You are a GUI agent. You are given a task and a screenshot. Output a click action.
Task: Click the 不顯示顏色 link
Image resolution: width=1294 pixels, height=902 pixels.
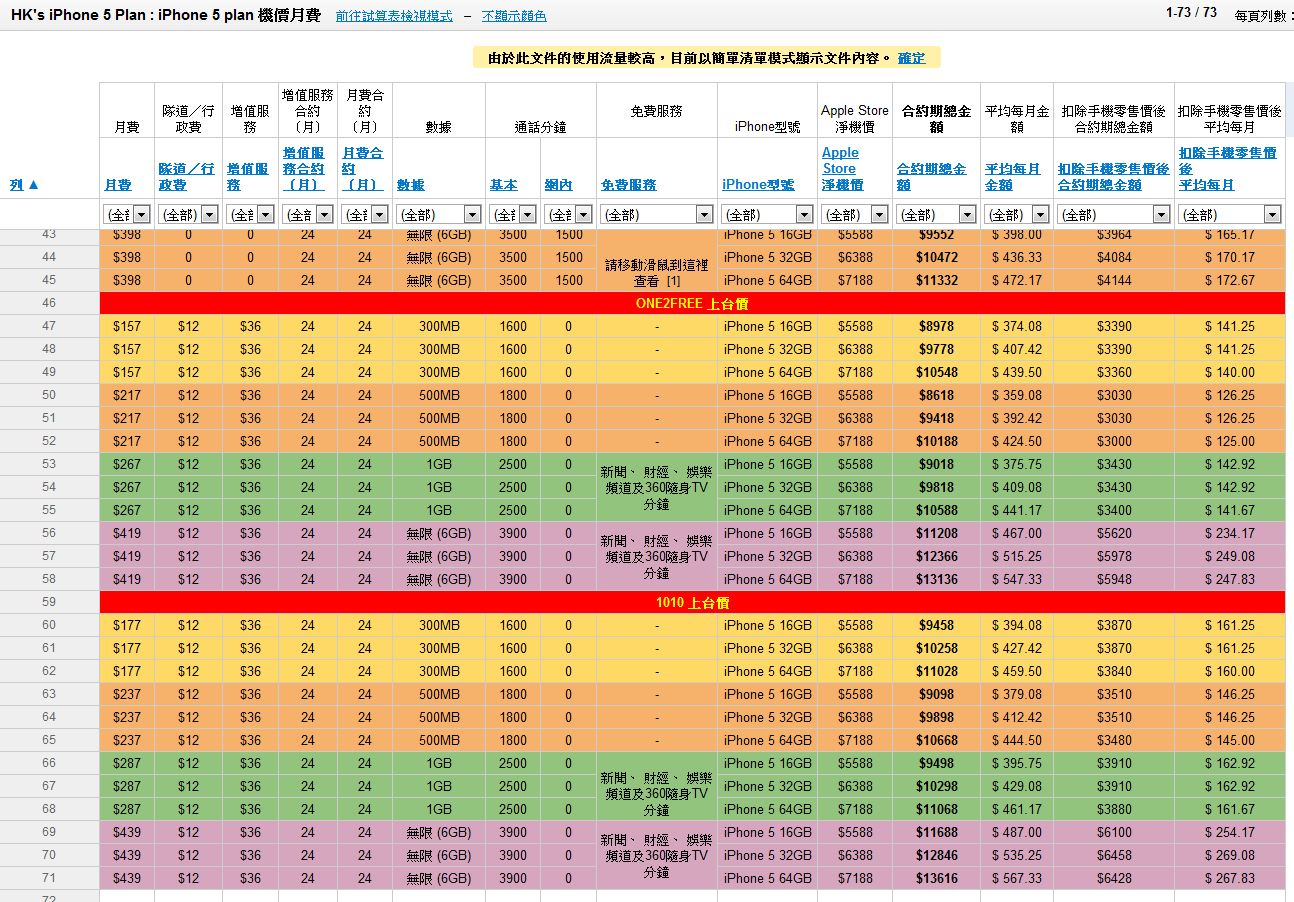click(514, 16)
